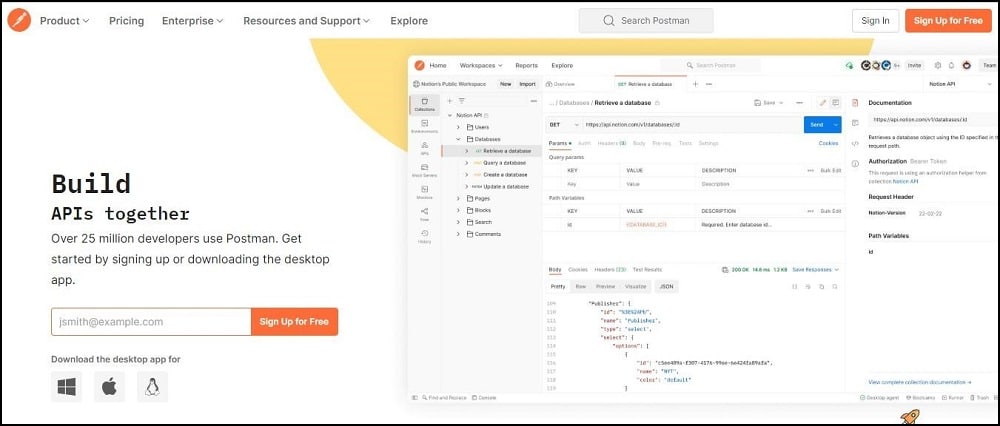The height and width of the screenshot is (426, 1000).
Task: Switch to the response Body tab
Action: (x=555, y=270)
